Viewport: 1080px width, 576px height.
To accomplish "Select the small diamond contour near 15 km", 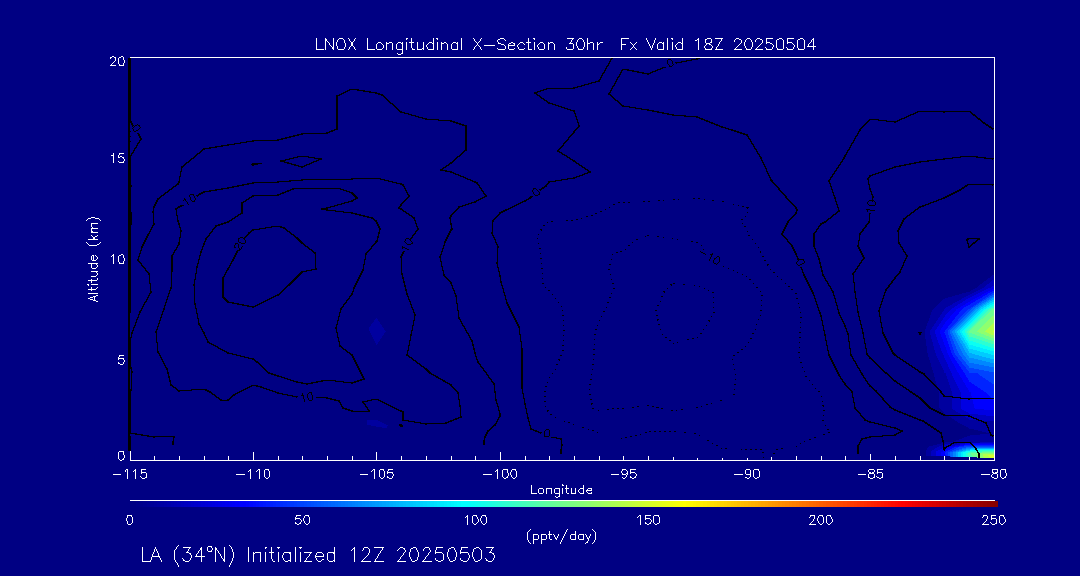I will (x=300, y=160).
